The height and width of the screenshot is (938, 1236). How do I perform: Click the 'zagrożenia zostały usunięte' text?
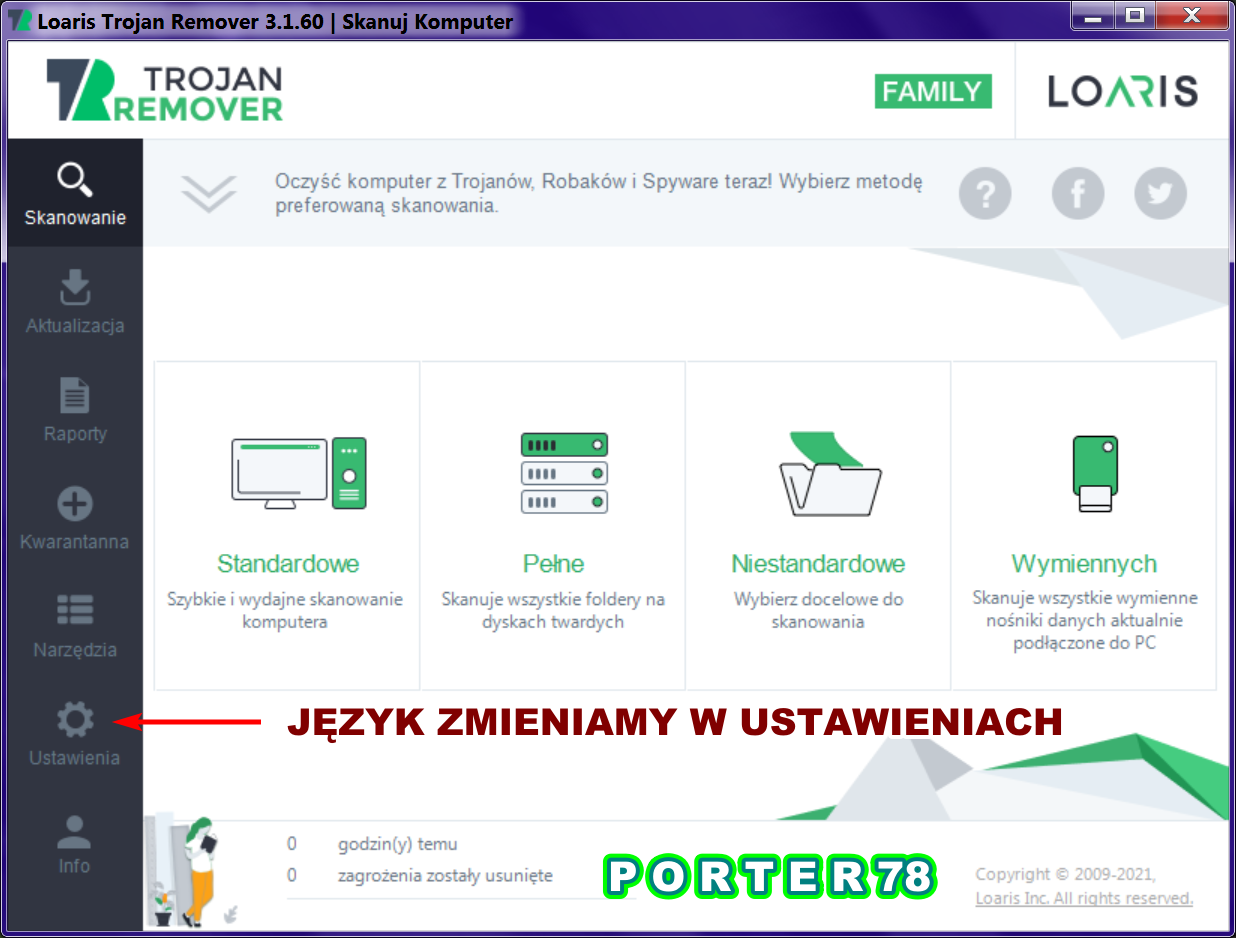445,876
